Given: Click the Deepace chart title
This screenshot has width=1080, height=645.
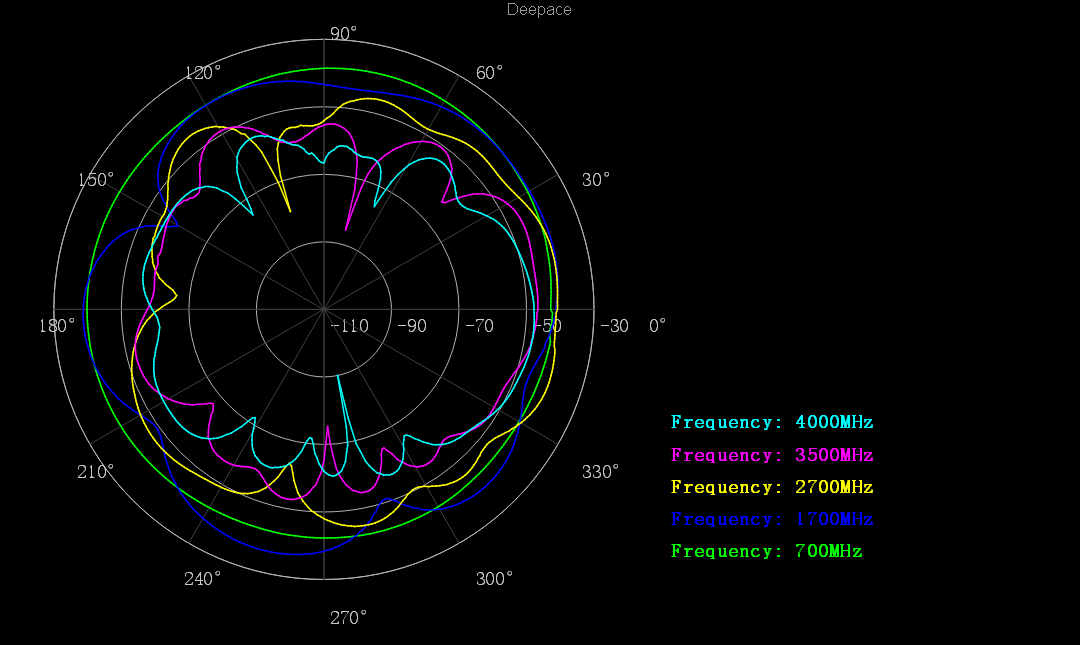Looking at the screenshot, I should click(x=539, y=10).
